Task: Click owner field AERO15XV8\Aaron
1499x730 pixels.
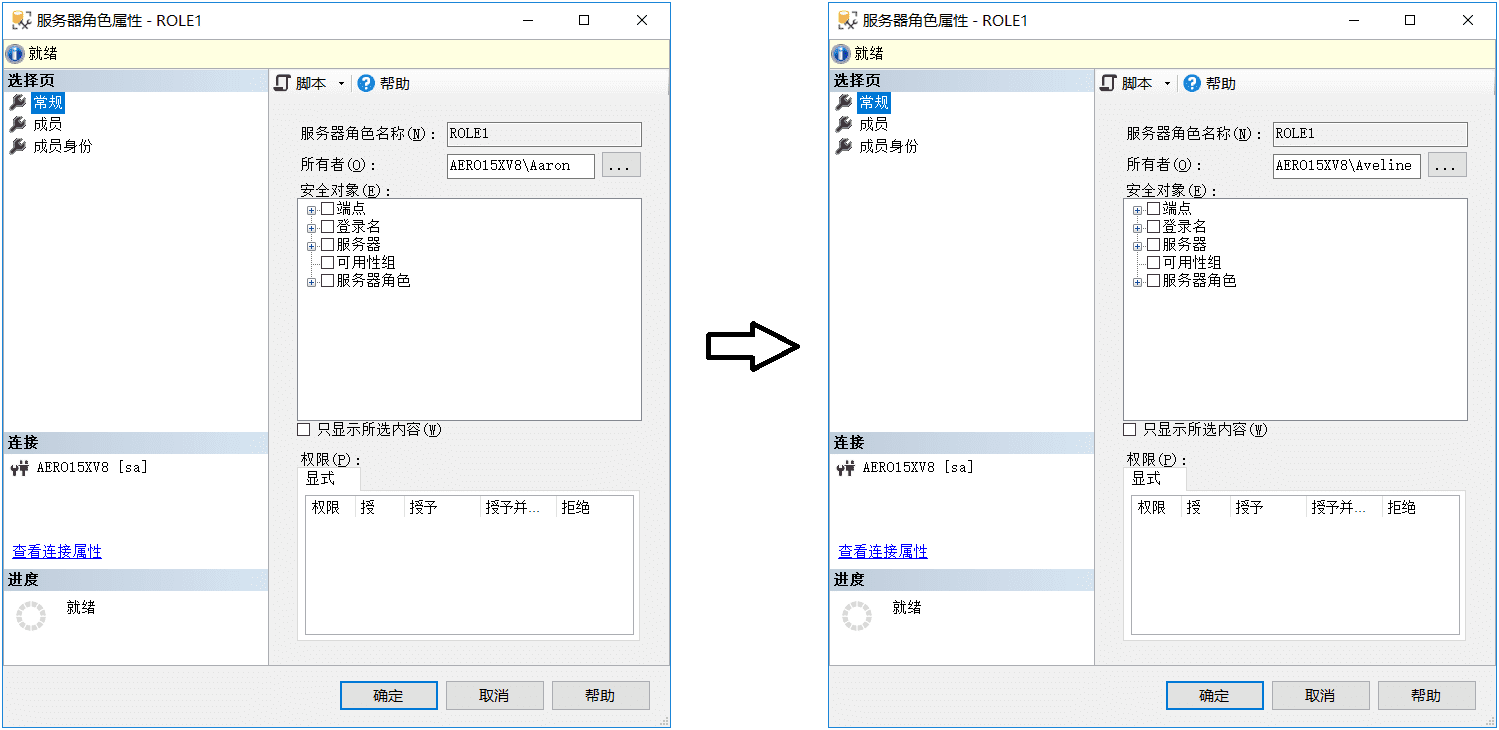Action: (x=521, y=166)
